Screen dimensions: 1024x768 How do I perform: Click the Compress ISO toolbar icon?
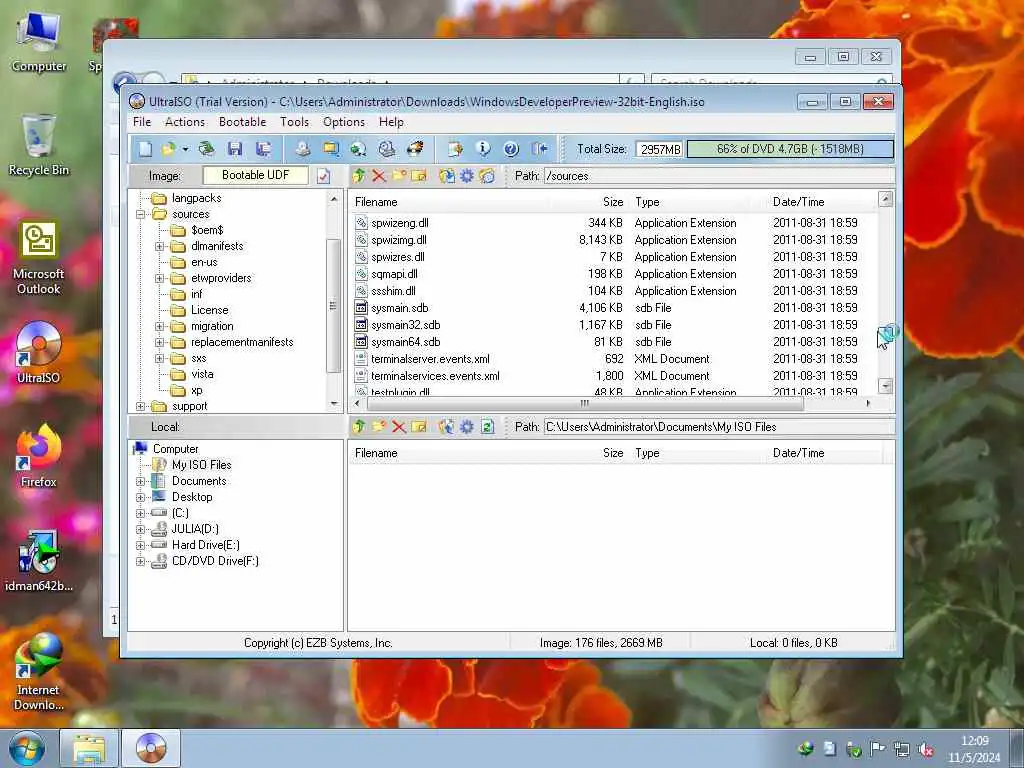tap(331, 149)
